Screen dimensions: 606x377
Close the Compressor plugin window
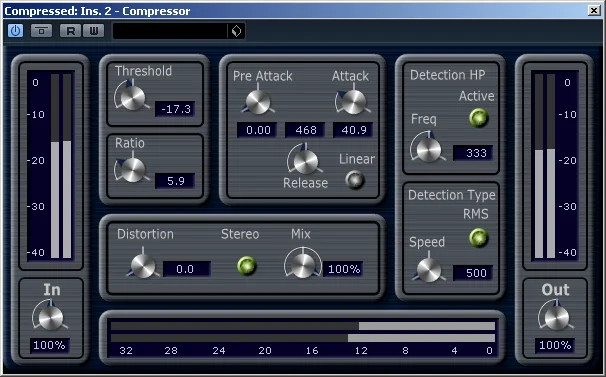pyautogui.click(x=594, y=10)
